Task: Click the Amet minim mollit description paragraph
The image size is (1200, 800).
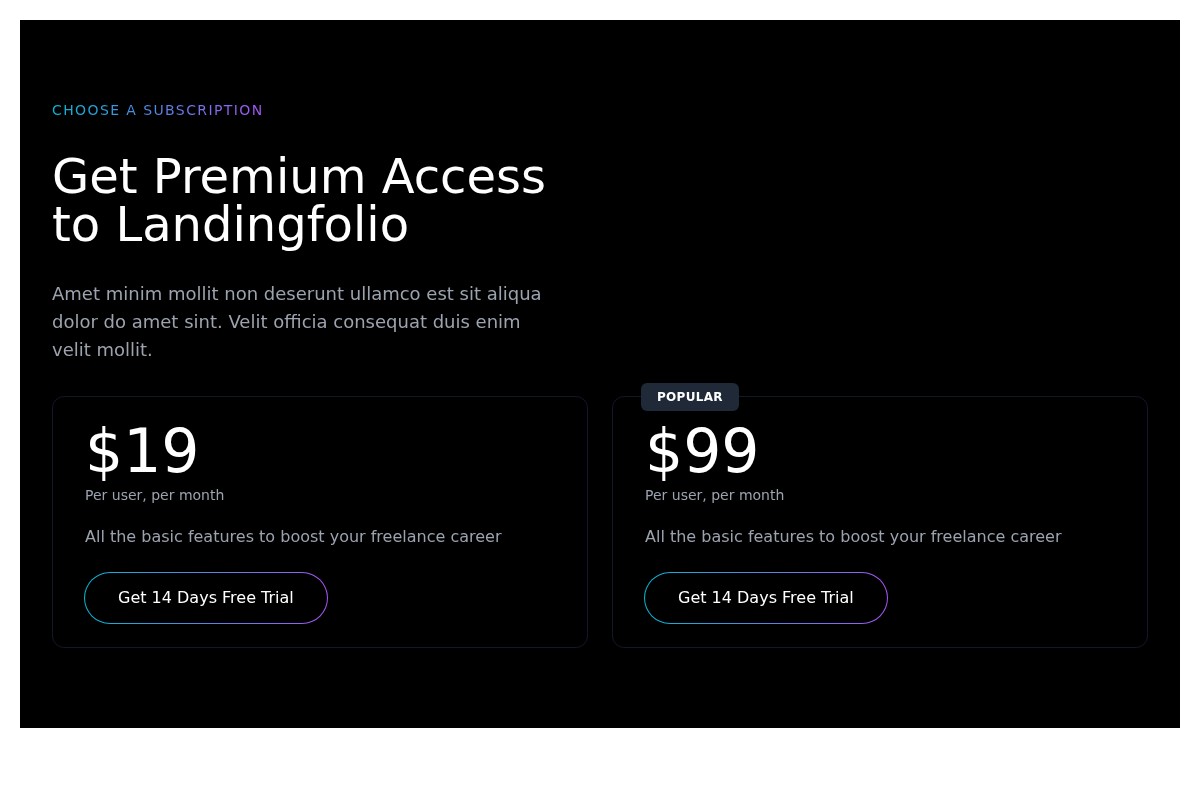Action: (x=297, y=322)
